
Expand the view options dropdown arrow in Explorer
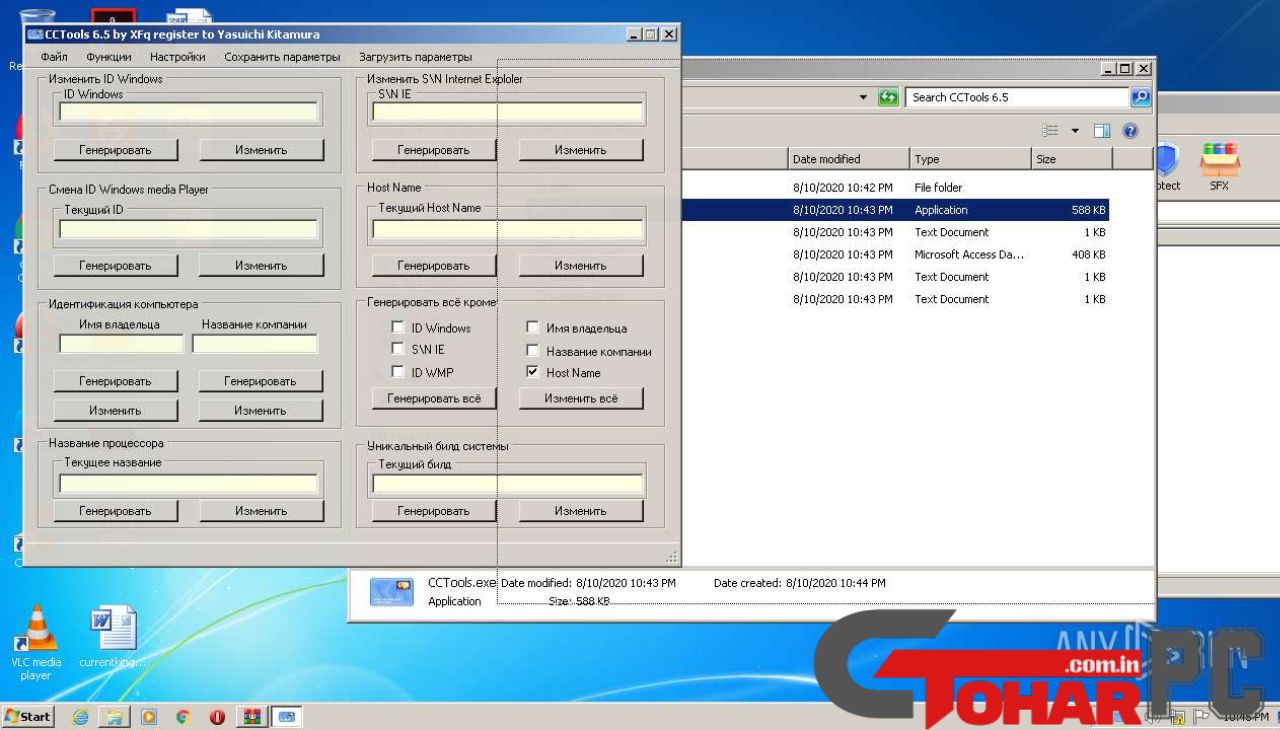[x=1076, y=131]
